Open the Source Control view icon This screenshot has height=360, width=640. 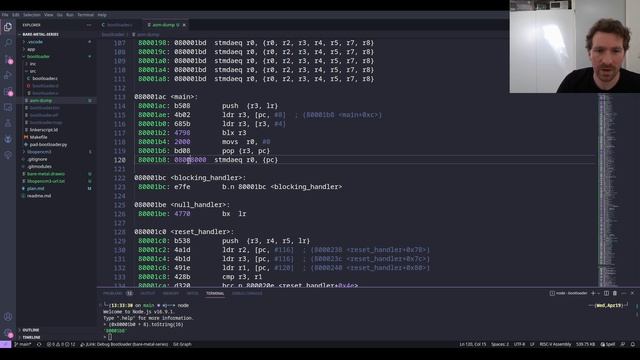(x=8, y=59)
